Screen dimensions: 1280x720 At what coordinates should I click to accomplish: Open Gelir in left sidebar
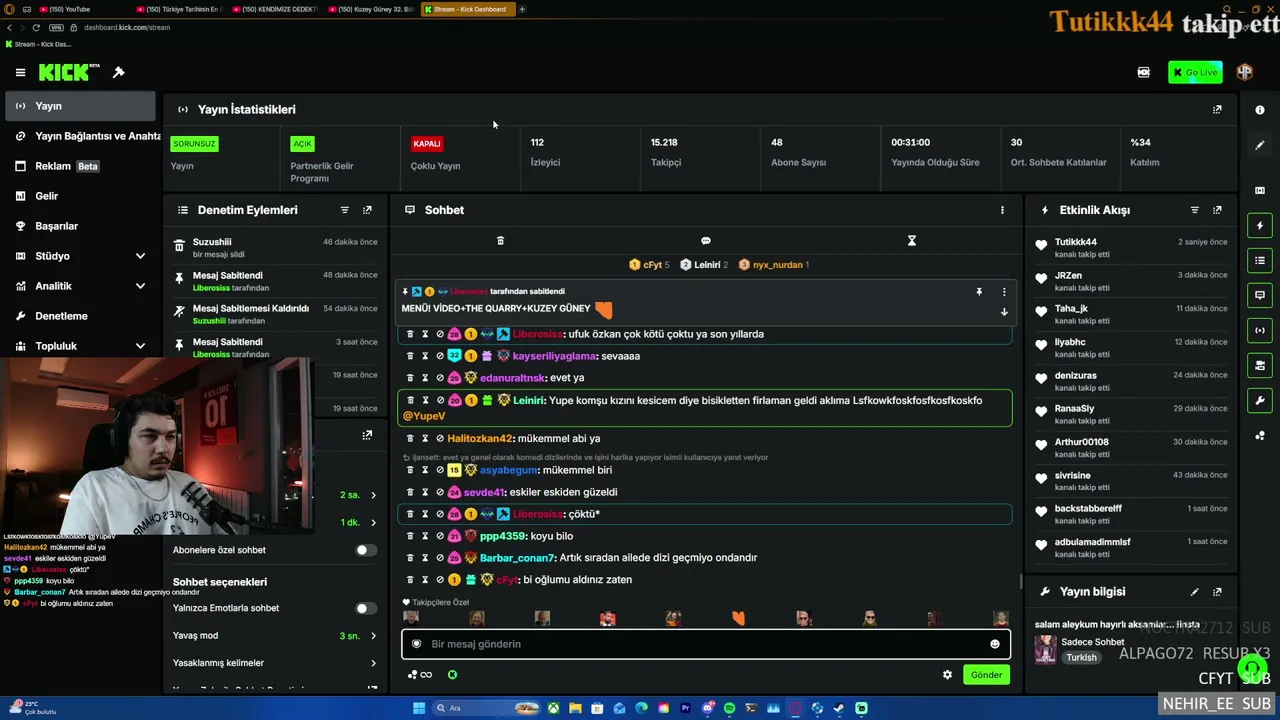pos(79,196)
